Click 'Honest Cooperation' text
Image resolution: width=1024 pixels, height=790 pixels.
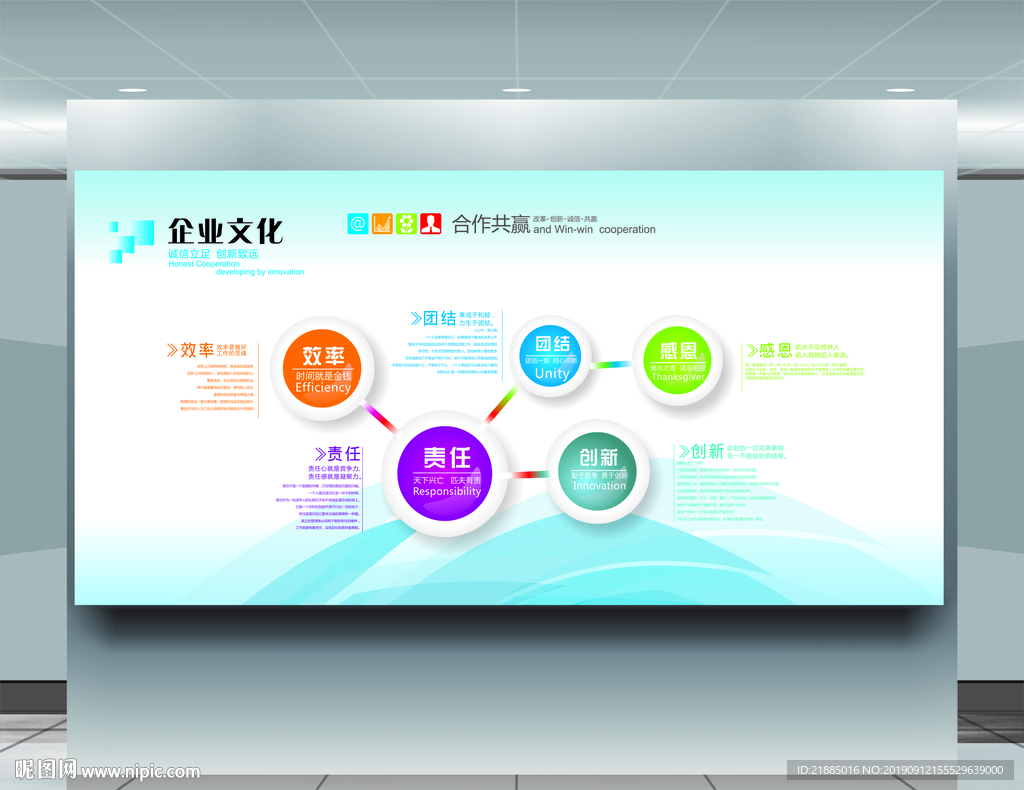click(x=204, y=264)
